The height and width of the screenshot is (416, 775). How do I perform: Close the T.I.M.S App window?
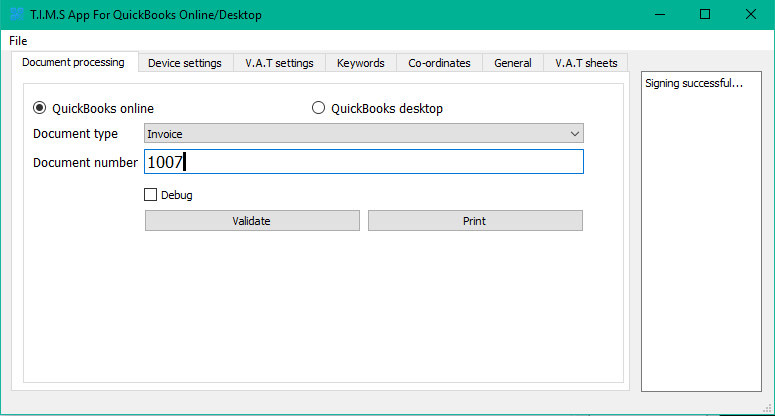pyautogui.click(x=751, y=14)
